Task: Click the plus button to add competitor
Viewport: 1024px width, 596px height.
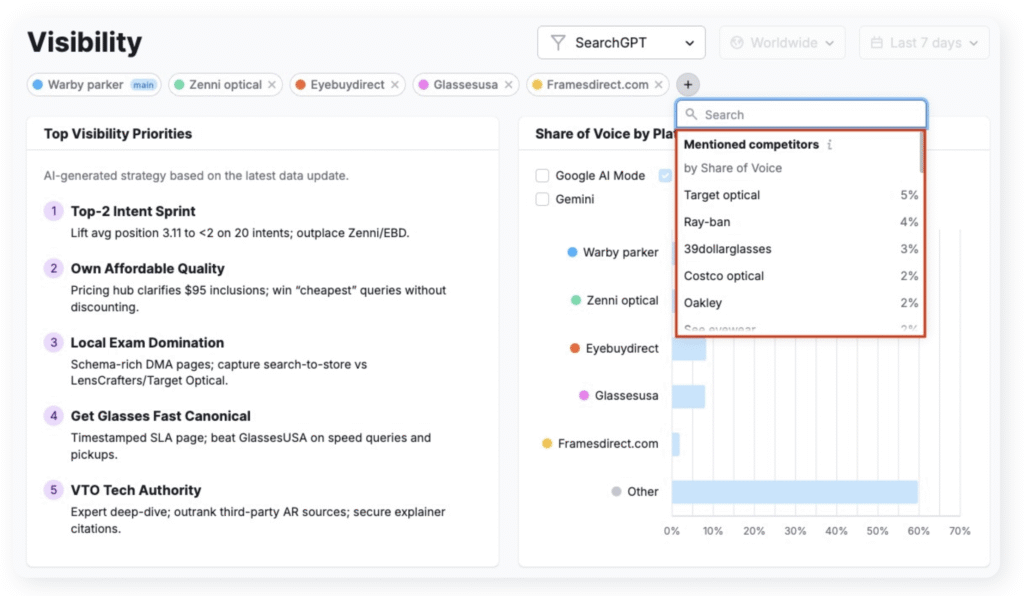Action: pyautogui.click(x=688, y=85)
